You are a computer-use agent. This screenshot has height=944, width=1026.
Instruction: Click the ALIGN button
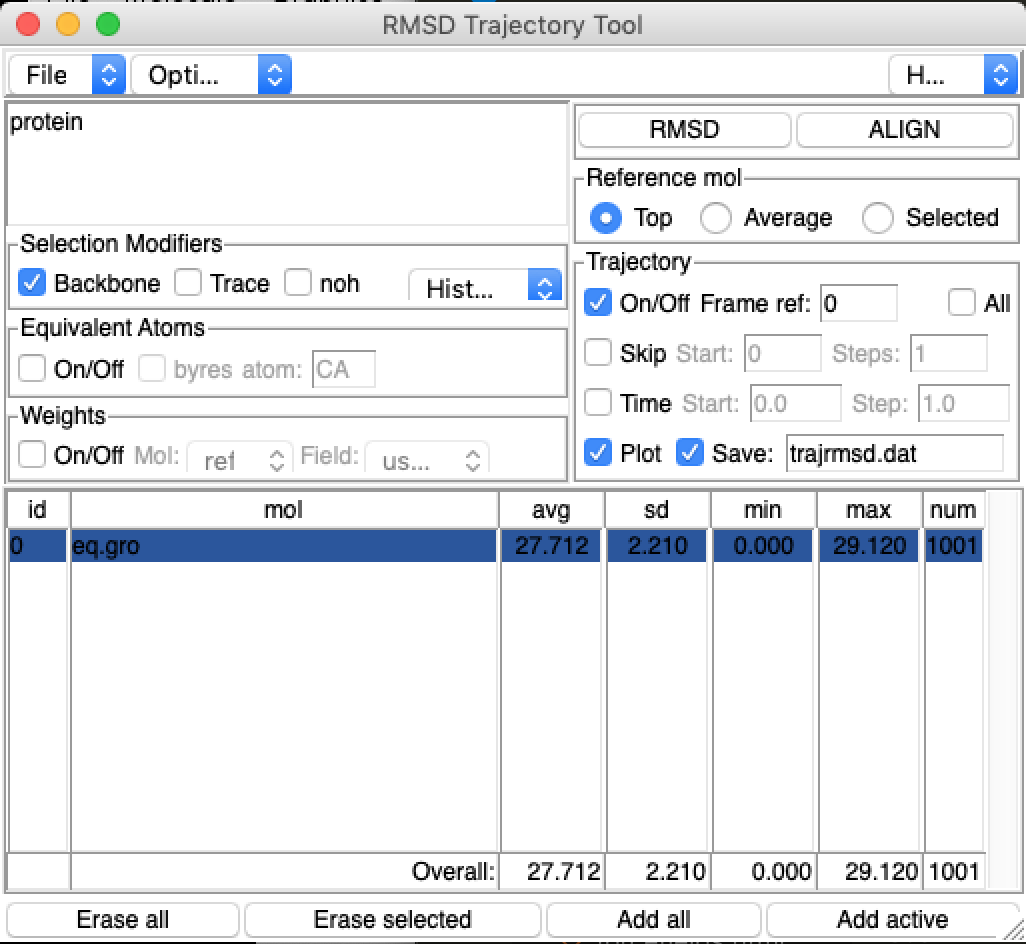[x=904, y=130]
